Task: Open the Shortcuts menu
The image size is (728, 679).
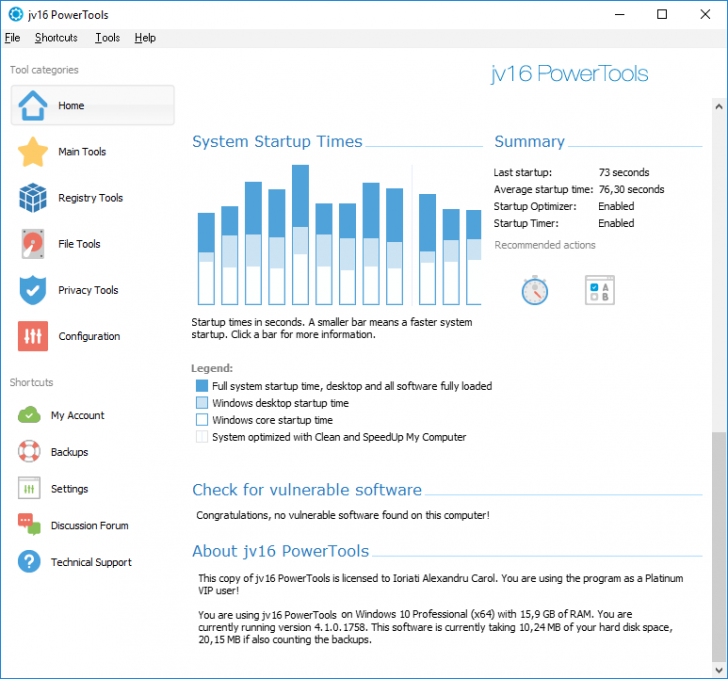Action: (56, 38)
